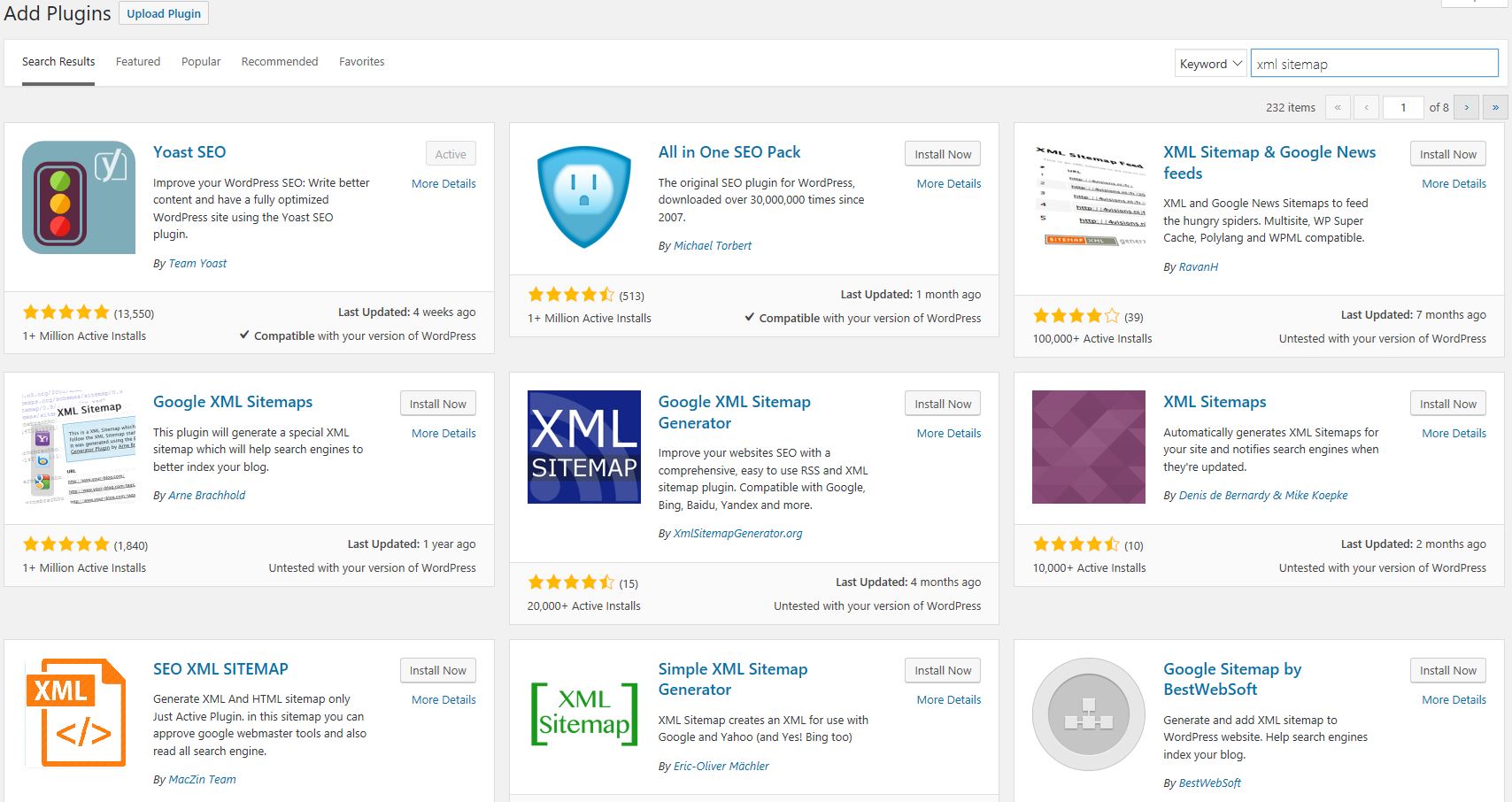Viewport: 1512px width, 802px height.
Task: Click the 232 items count text
Action: pos(1291,107)
